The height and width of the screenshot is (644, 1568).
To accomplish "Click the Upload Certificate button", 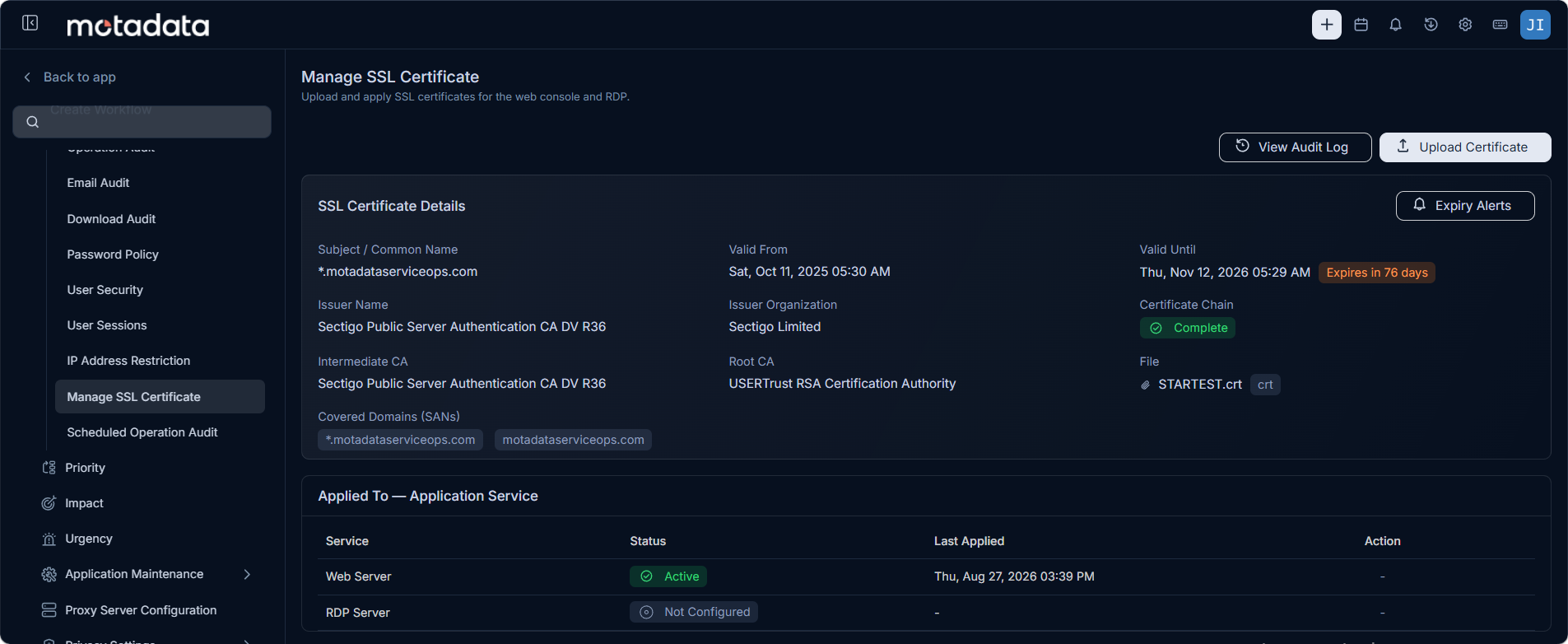I will (1465, 147).
